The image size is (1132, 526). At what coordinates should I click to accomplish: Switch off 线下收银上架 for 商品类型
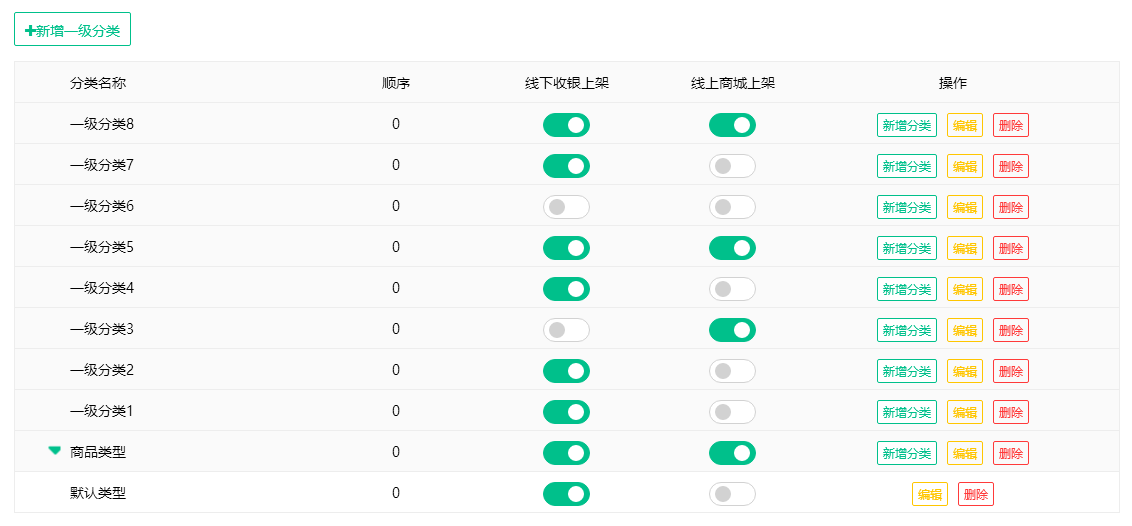click(x=566, y=453)
